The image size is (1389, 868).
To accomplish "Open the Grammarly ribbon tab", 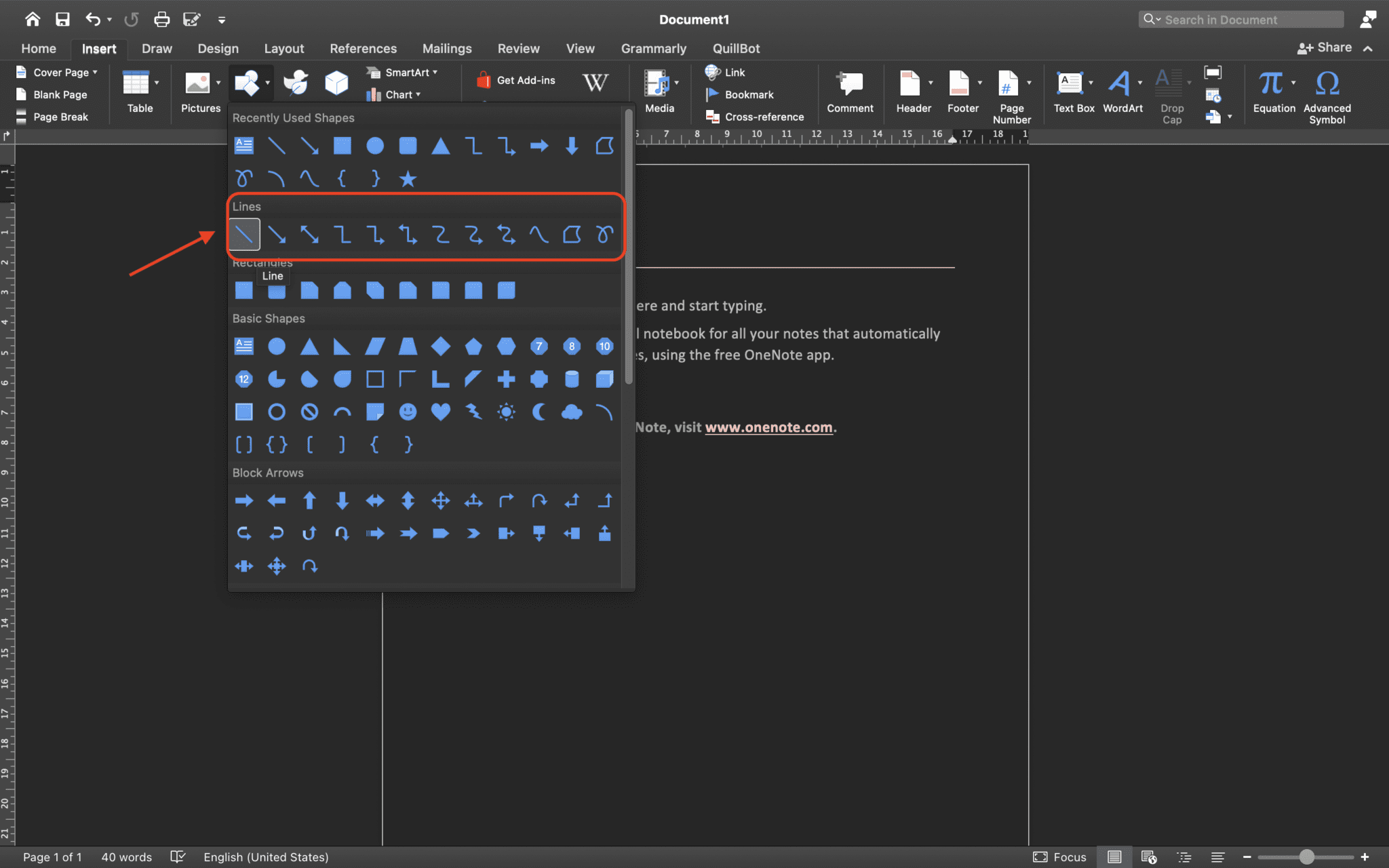I will (652, 48).
